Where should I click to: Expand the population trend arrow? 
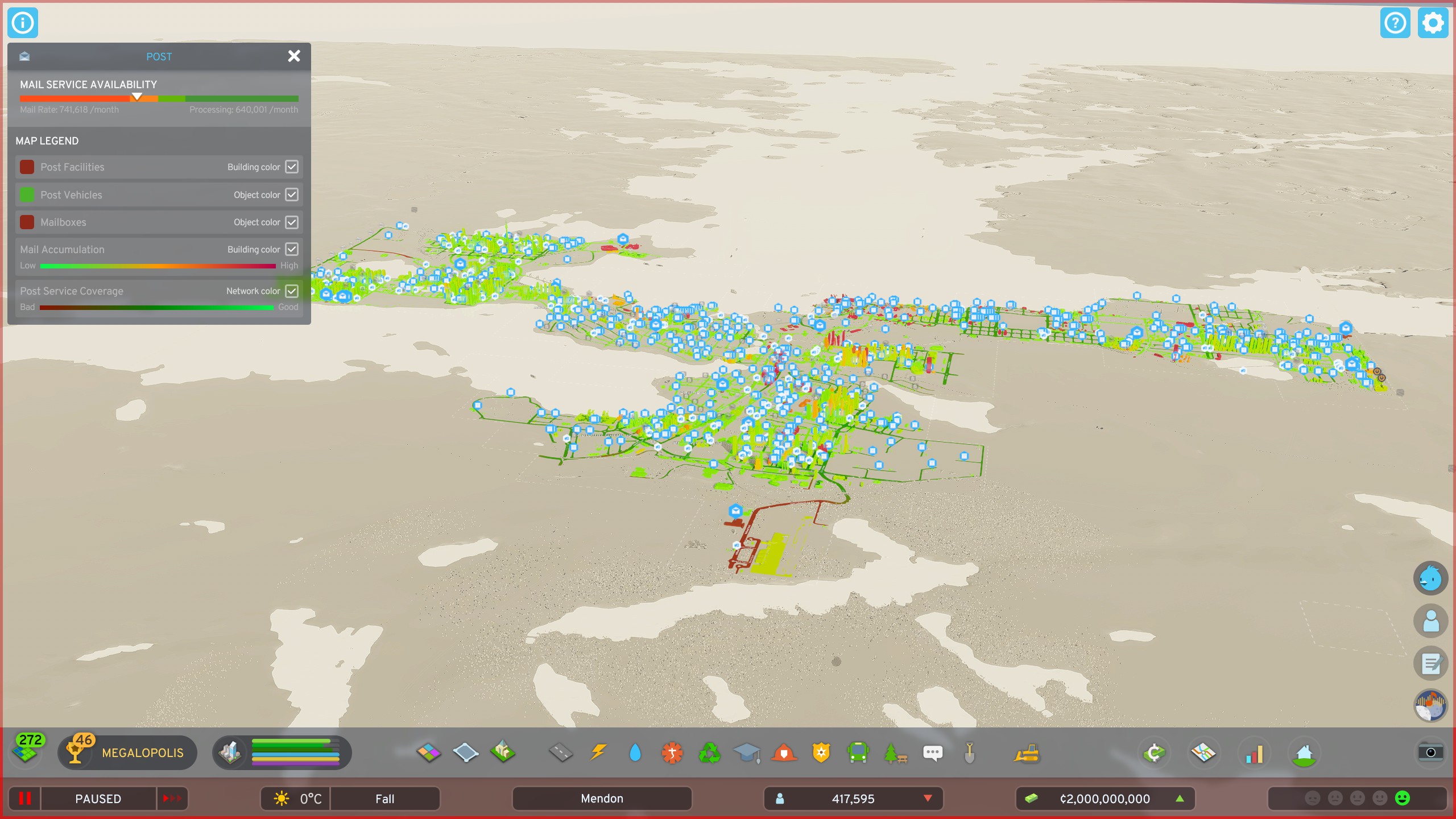(928, 798)
